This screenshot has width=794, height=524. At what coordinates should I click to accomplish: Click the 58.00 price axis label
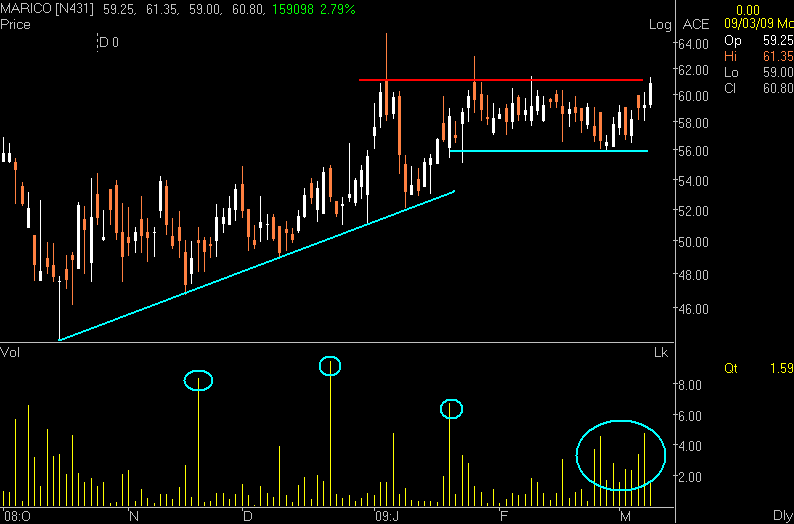pyautogui.click(x=694, y=123)
